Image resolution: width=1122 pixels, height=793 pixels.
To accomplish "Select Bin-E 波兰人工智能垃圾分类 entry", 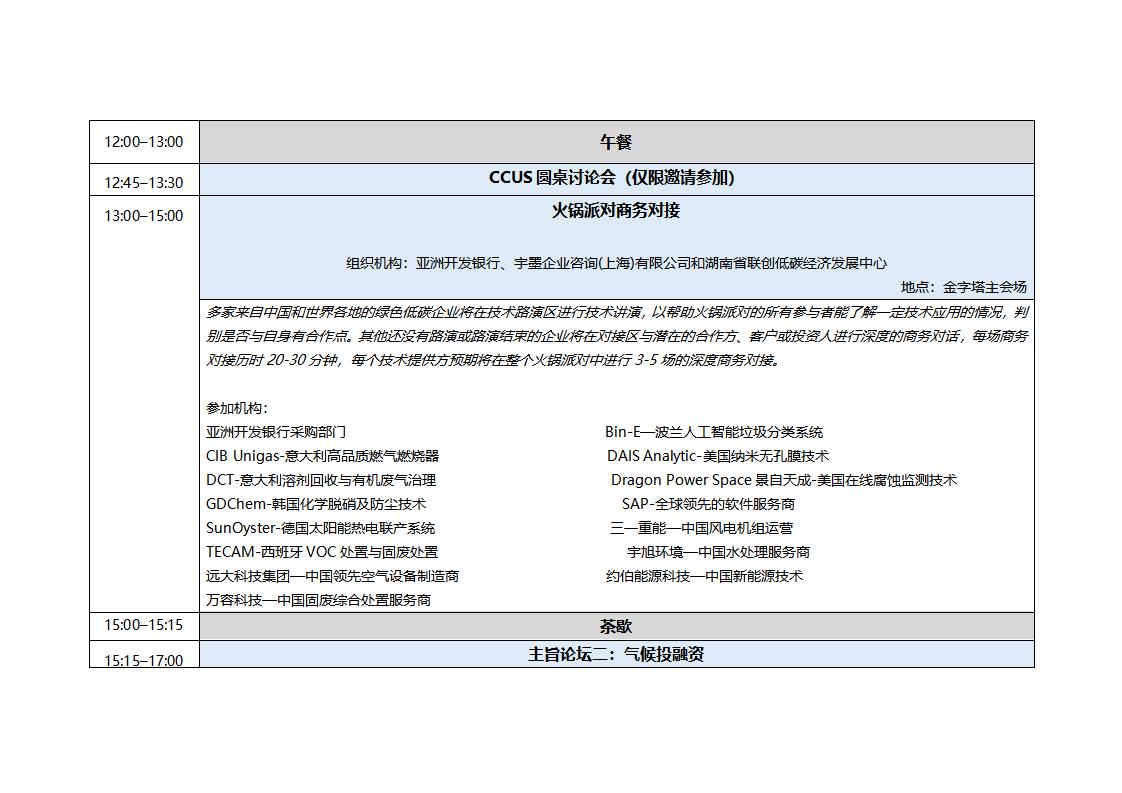I will click(x=714, y=432).
